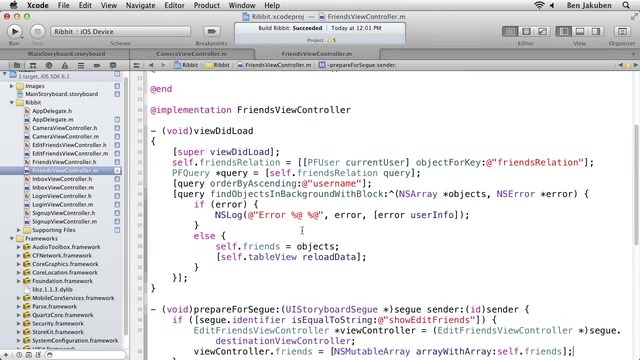Click the Stop button in the toolbar
The image size is (640, 360).
(37, 31)
